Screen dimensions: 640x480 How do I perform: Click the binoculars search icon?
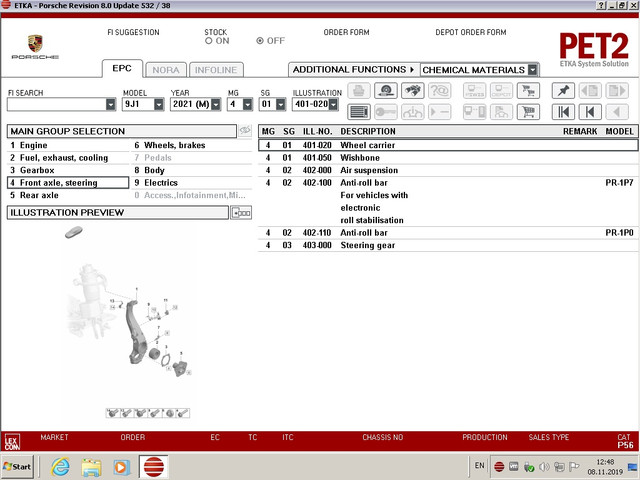(413, 91)
